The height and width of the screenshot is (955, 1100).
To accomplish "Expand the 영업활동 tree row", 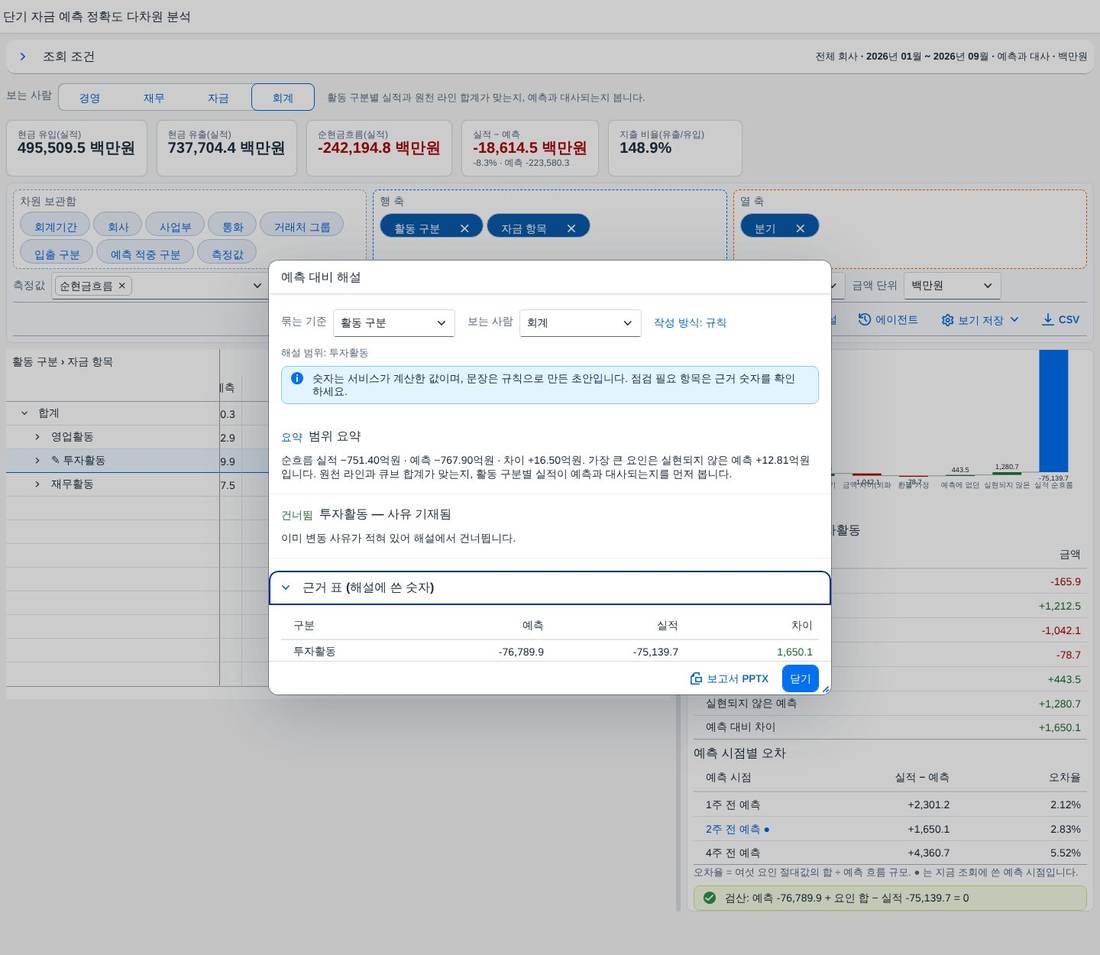I will click(x=37, y=437).
